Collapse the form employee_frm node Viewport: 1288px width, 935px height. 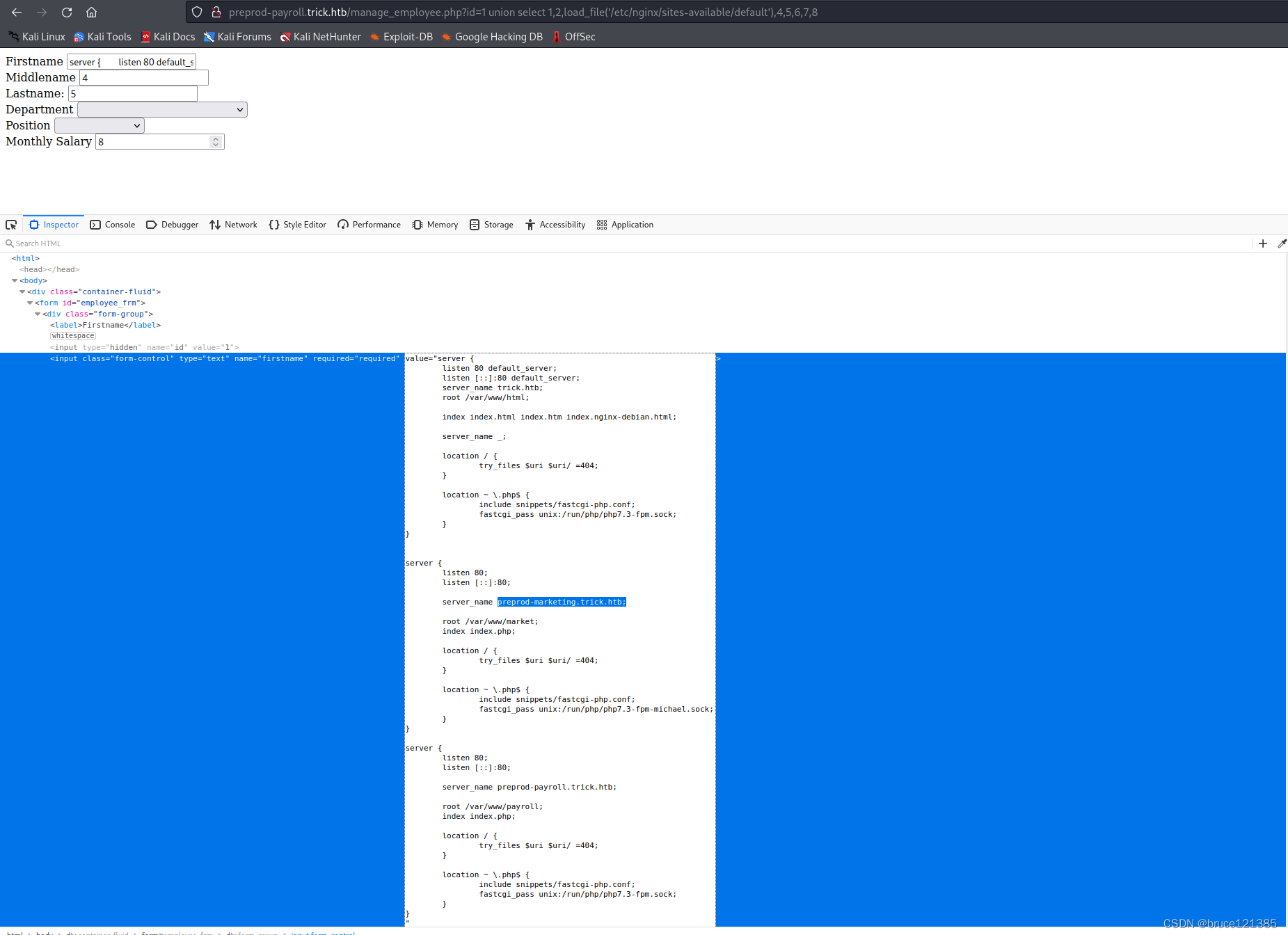click(30, 303)
